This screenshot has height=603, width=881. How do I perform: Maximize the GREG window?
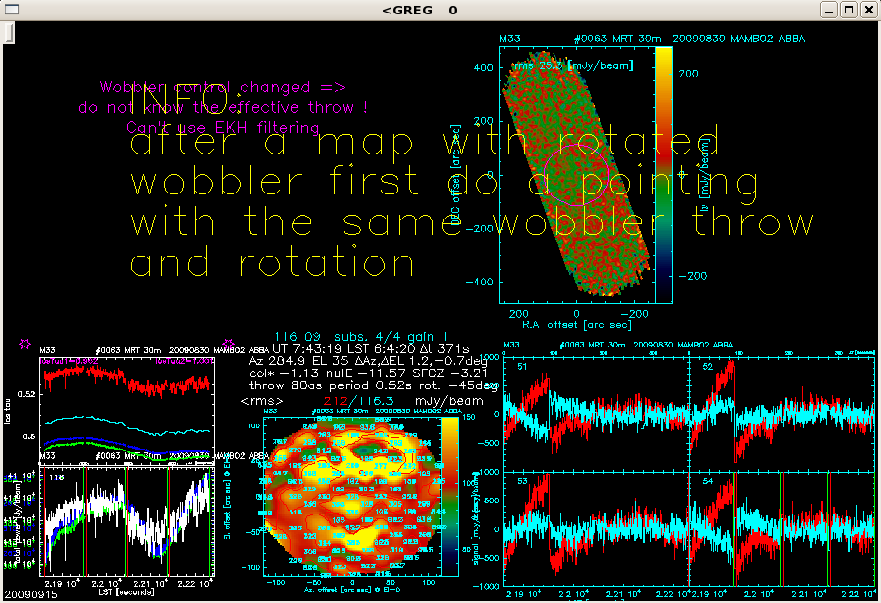[x=847, y=10]
